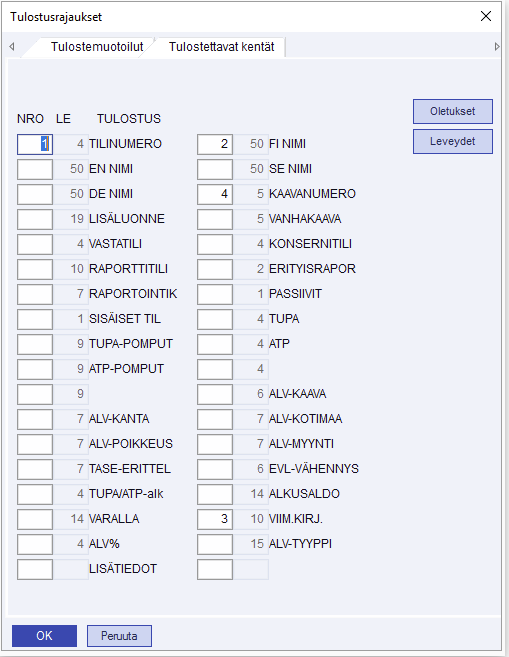Click the VIIM.KIRJ. order number field
The height and width of the screenshot is (657, 509).
[x=215, y=519]
